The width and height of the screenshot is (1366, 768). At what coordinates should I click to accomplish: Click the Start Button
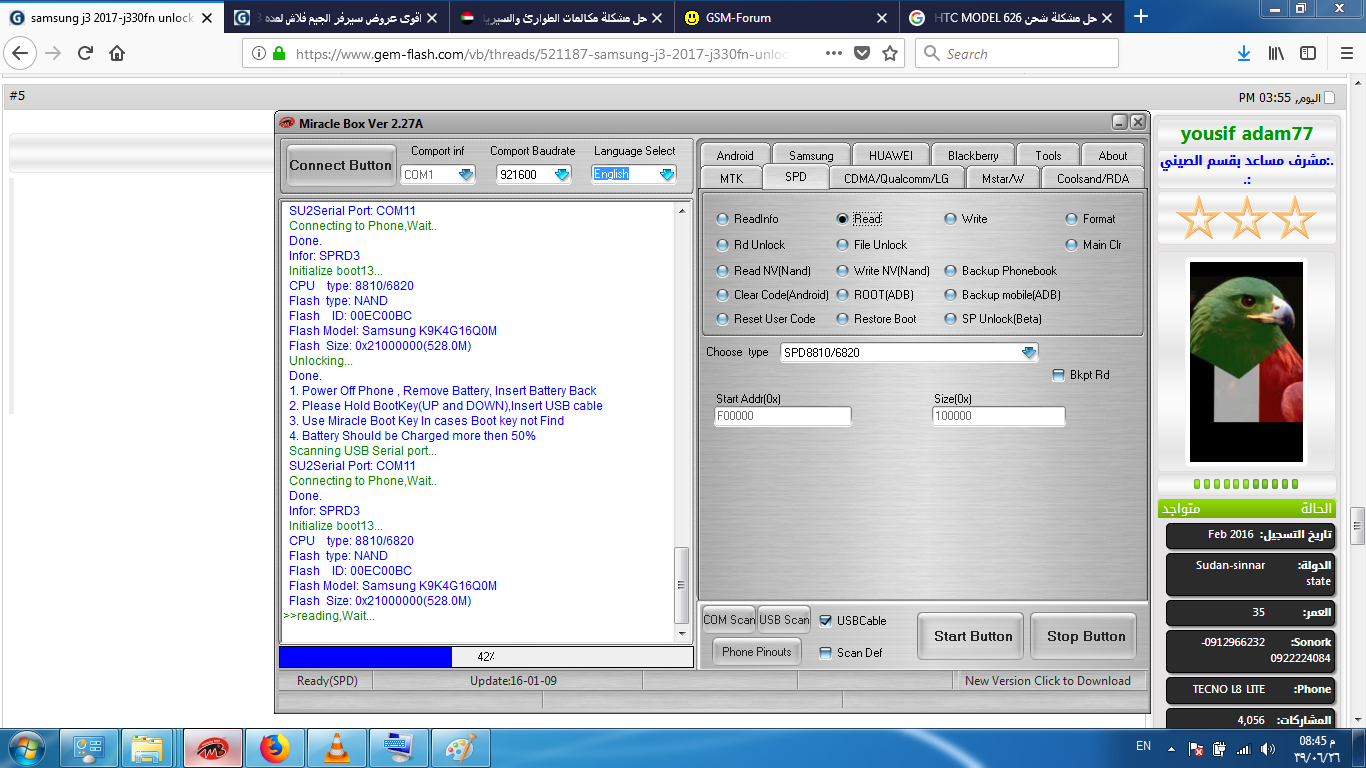973,636
